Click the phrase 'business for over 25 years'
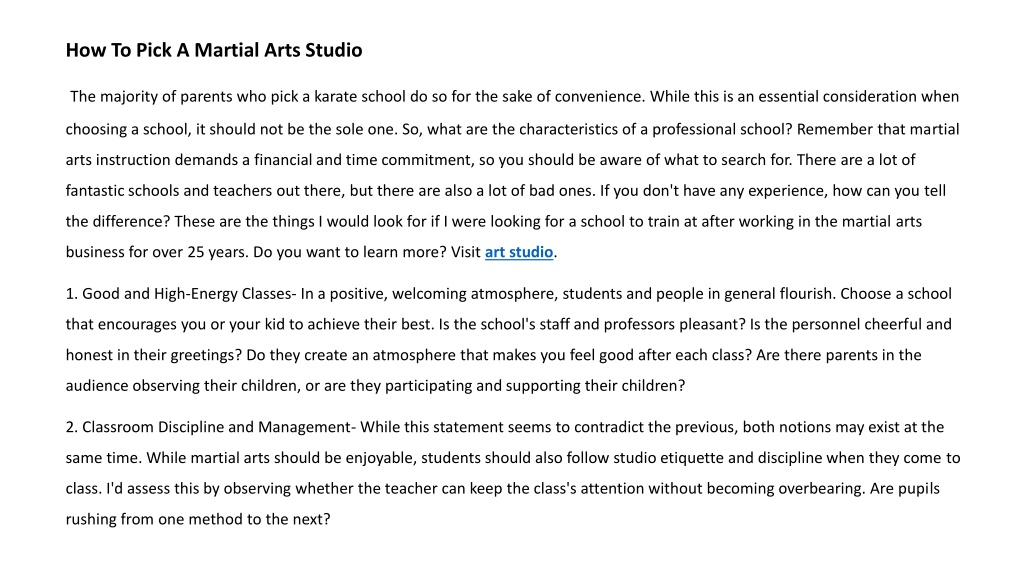1024x576 pixels. (x=156, y=252)
